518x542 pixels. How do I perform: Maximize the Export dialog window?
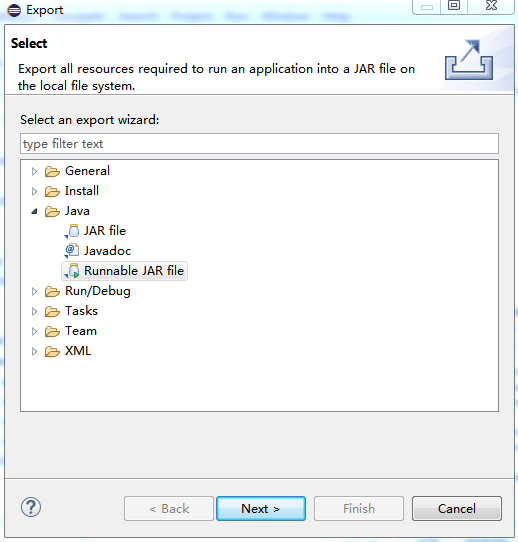tap(454, 6)
